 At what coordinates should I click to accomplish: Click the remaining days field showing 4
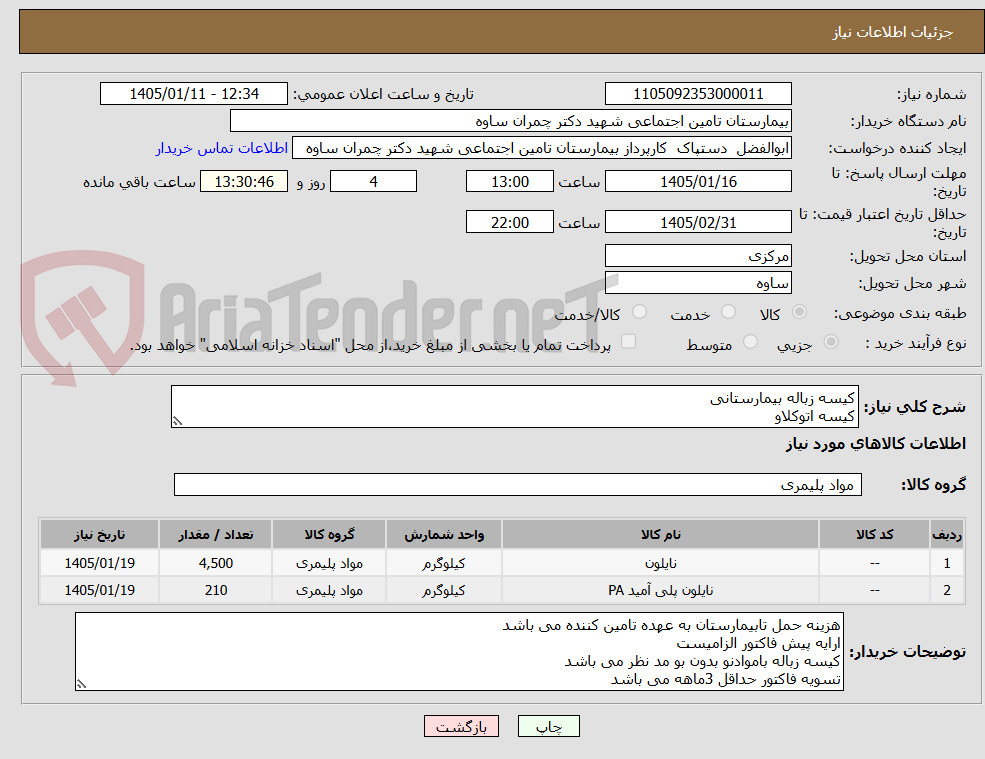[373, 182]
